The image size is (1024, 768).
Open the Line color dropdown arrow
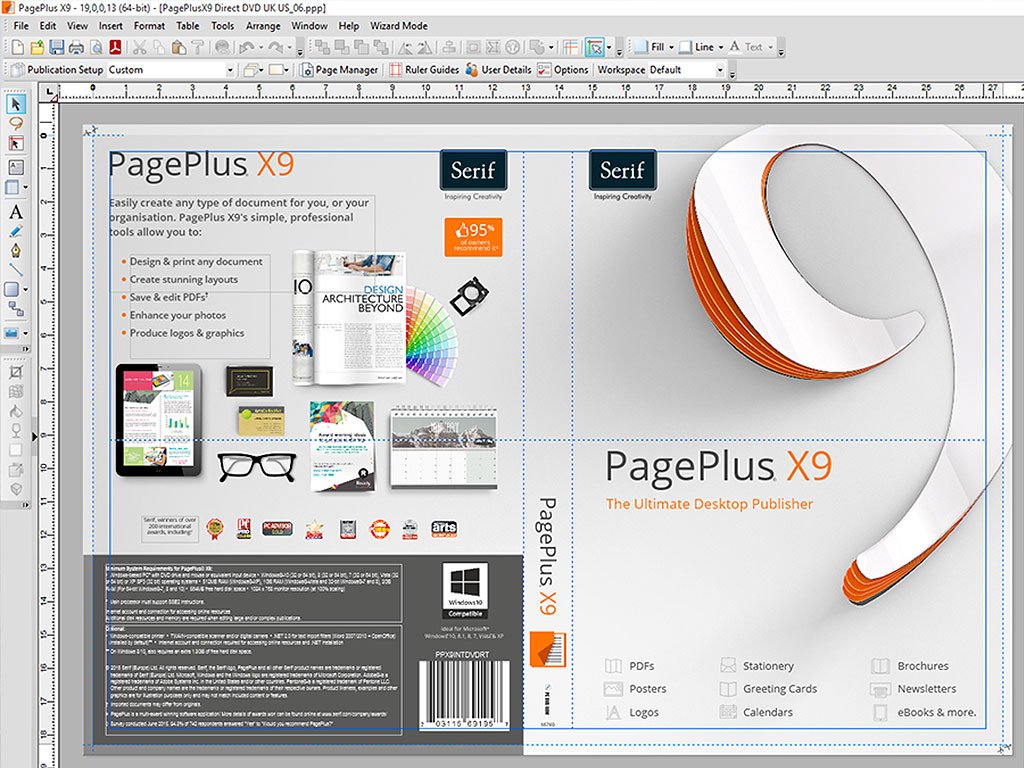[x=721, y=47]
